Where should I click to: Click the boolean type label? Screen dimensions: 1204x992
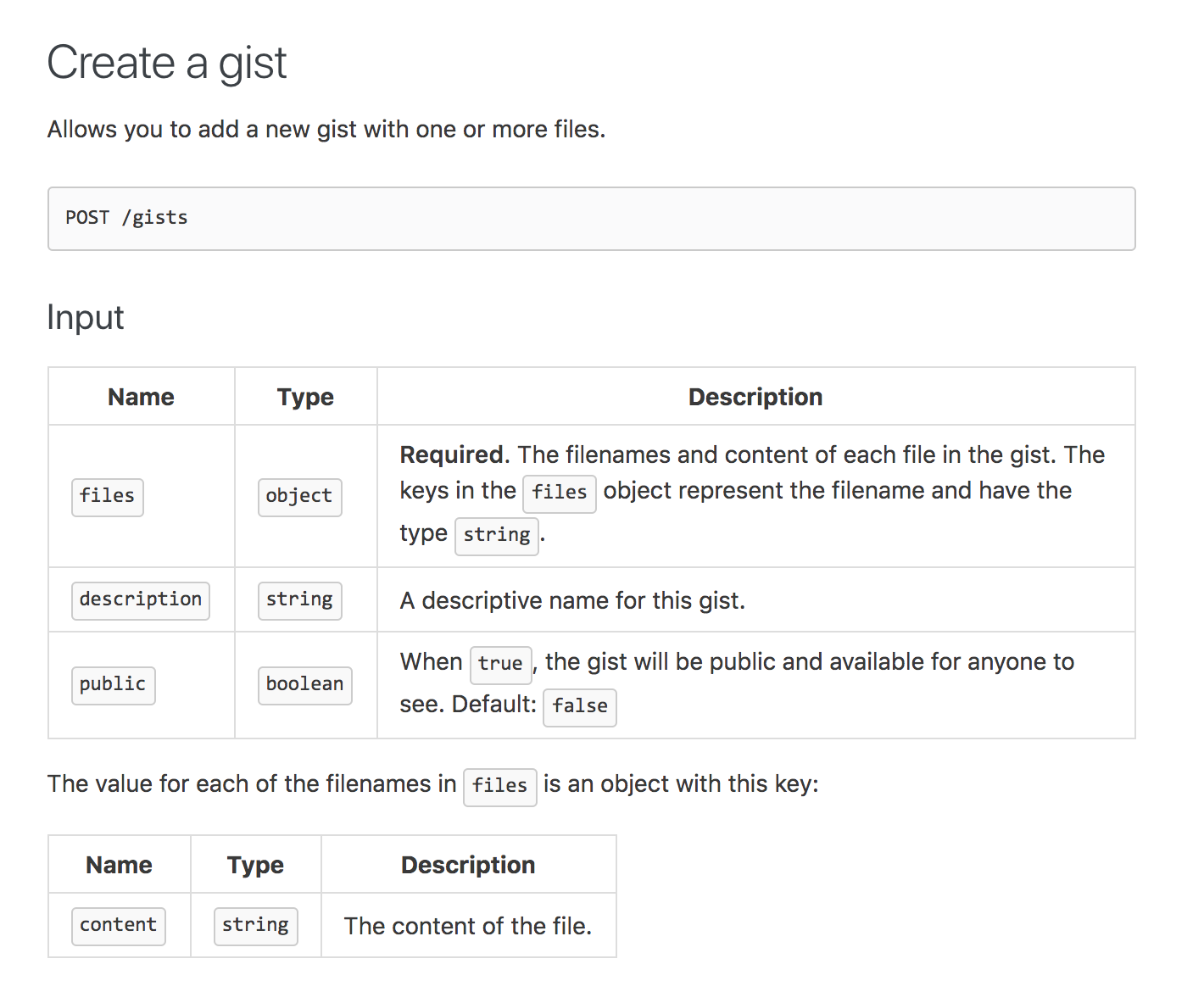click(x=304, y=685)
